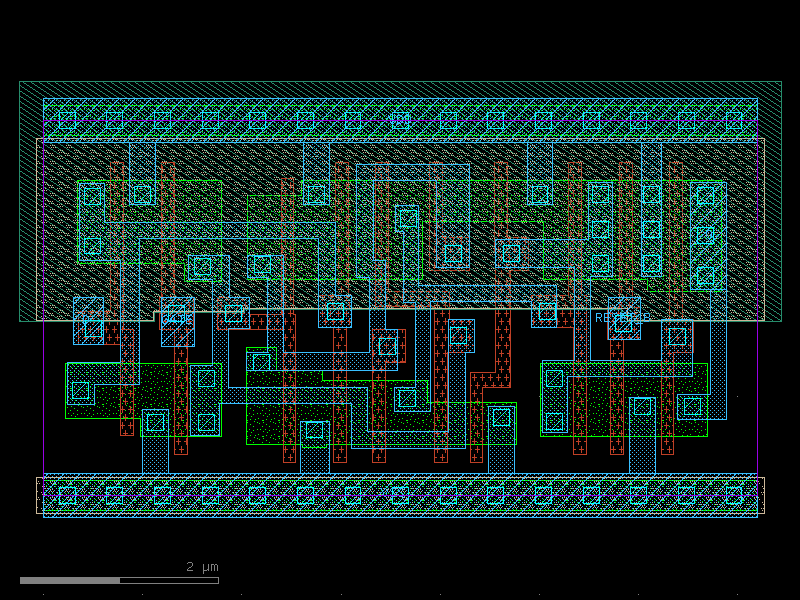Viewport: 800px width, 600px height.
Task: Click the leftmost contact on top power rail
Action: pos(67,120)
